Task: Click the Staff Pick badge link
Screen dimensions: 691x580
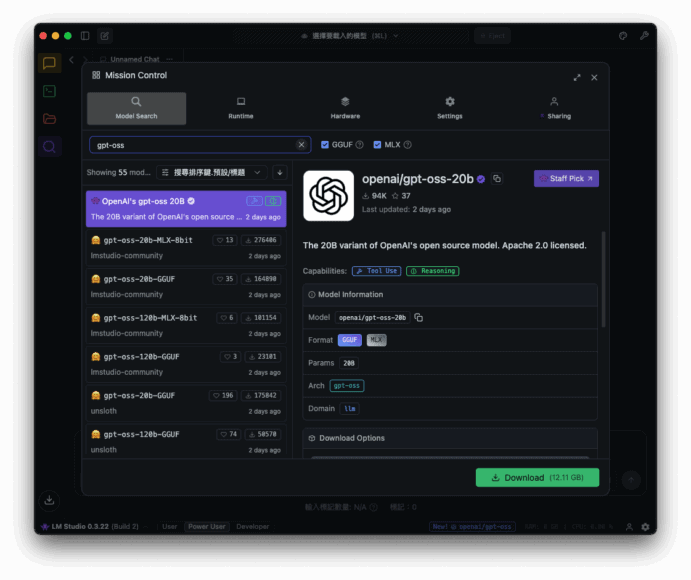Action: pyautogui.click(x=566, y=179)
